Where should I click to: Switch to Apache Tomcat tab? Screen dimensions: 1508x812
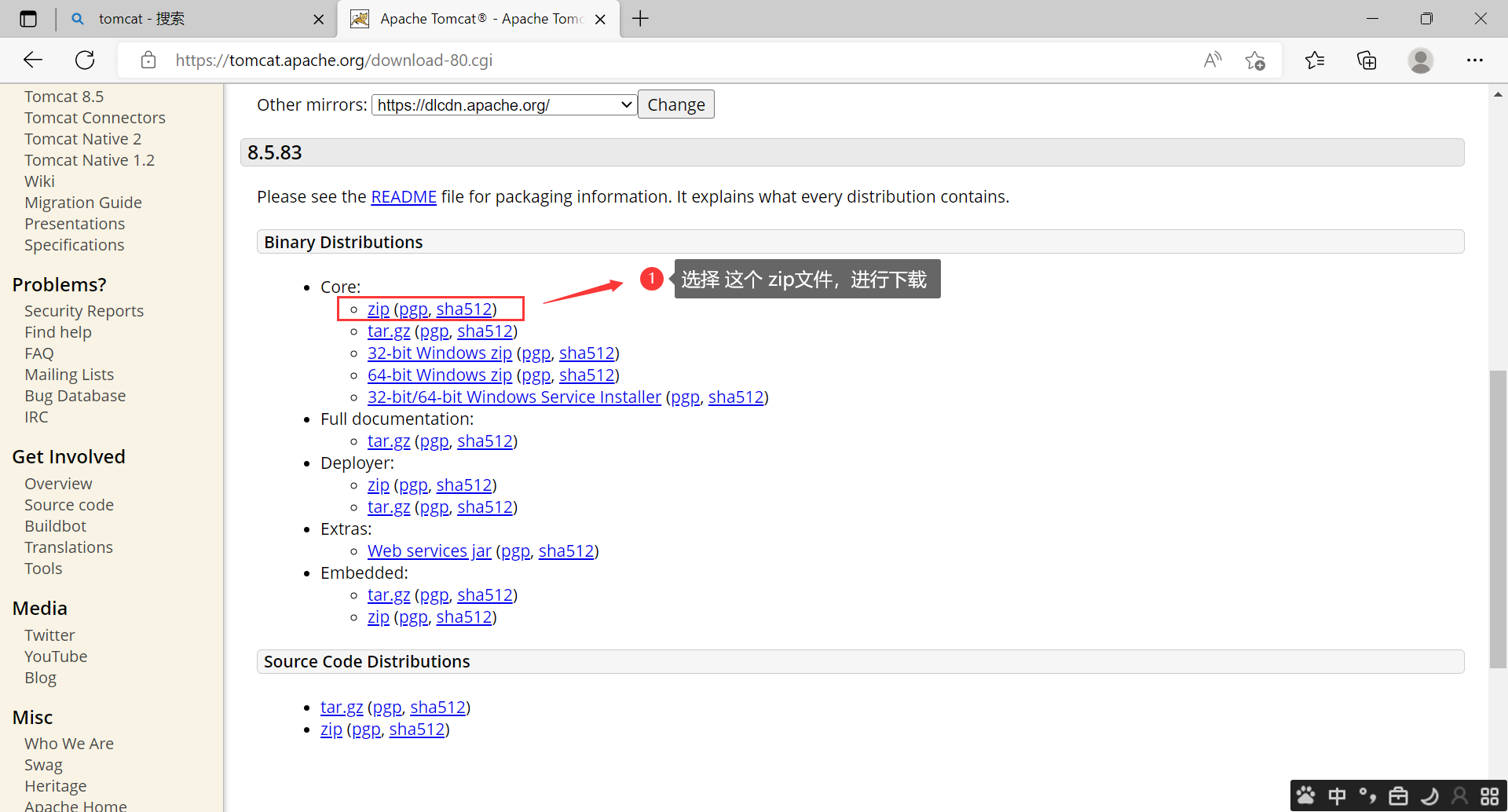479,19
